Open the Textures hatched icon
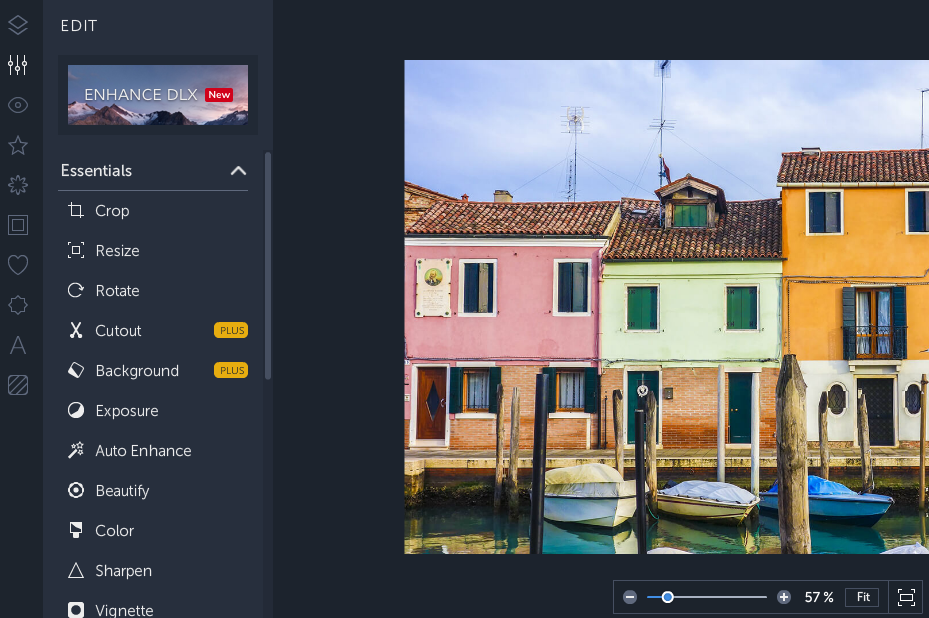This screenshot has height=618, width=929. 18,385
